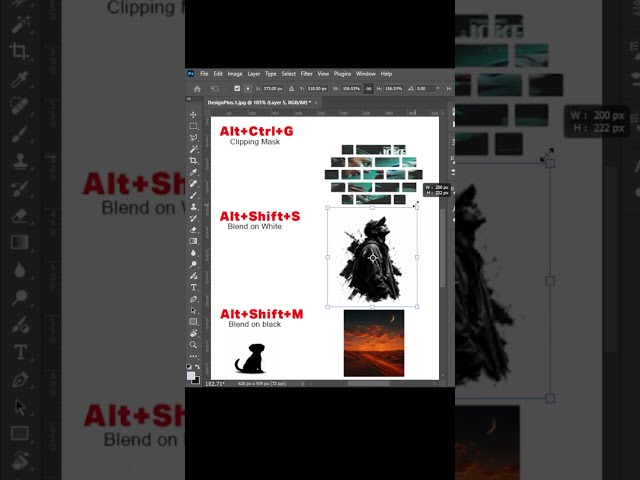Screen dimensions: 640x480
Task: Select the Zoom magnifier tool
Action: tap(193, 345)
